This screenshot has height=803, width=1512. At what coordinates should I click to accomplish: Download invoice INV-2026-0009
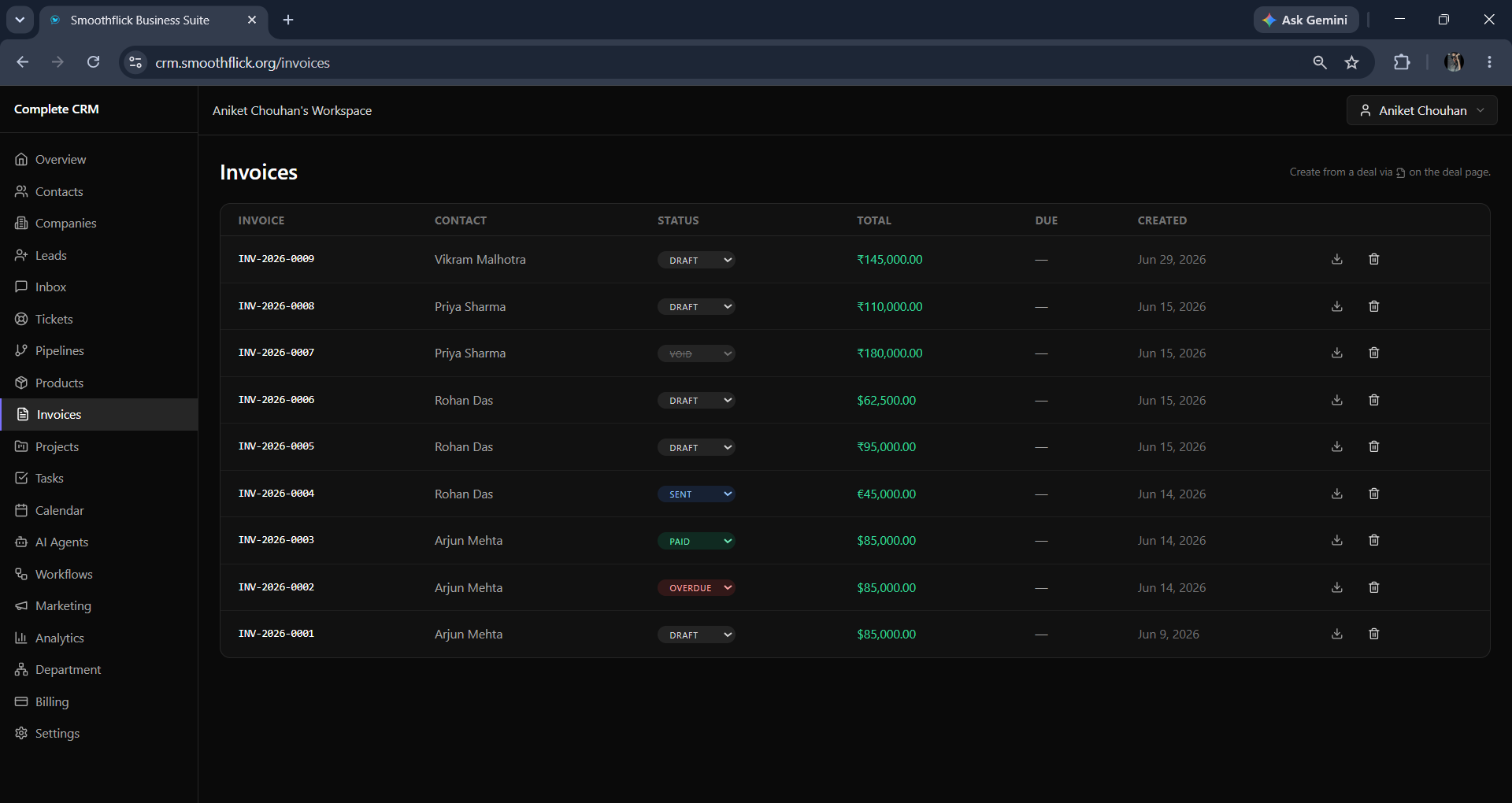click(x=1336, y=259)
